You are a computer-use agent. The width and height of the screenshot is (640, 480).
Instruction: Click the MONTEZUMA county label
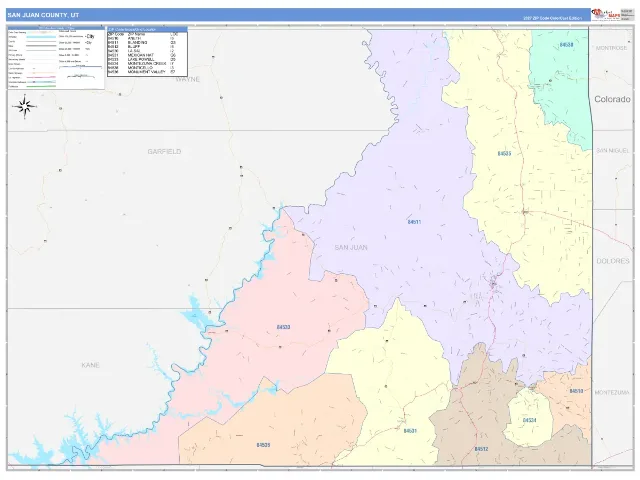point(612,392)
